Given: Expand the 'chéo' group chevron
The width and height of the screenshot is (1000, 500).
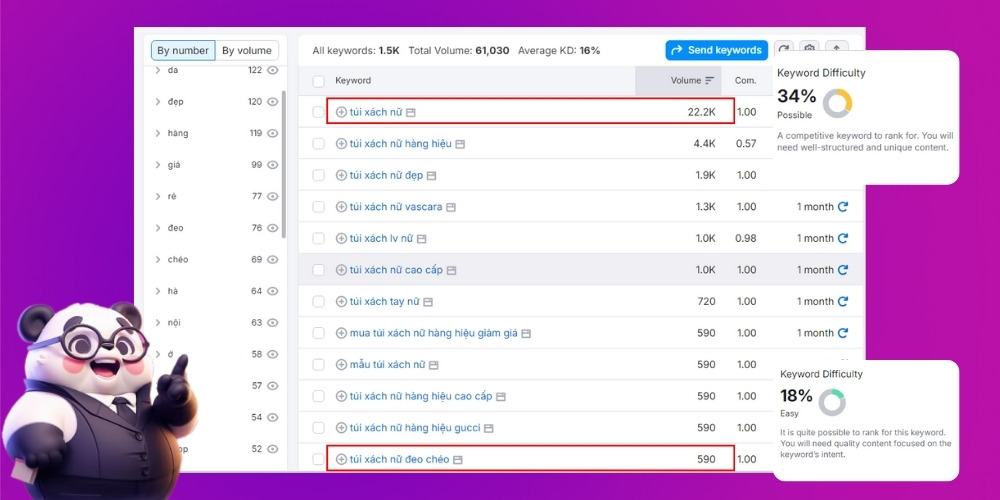Looking at the screenshot, I should 158,260.
